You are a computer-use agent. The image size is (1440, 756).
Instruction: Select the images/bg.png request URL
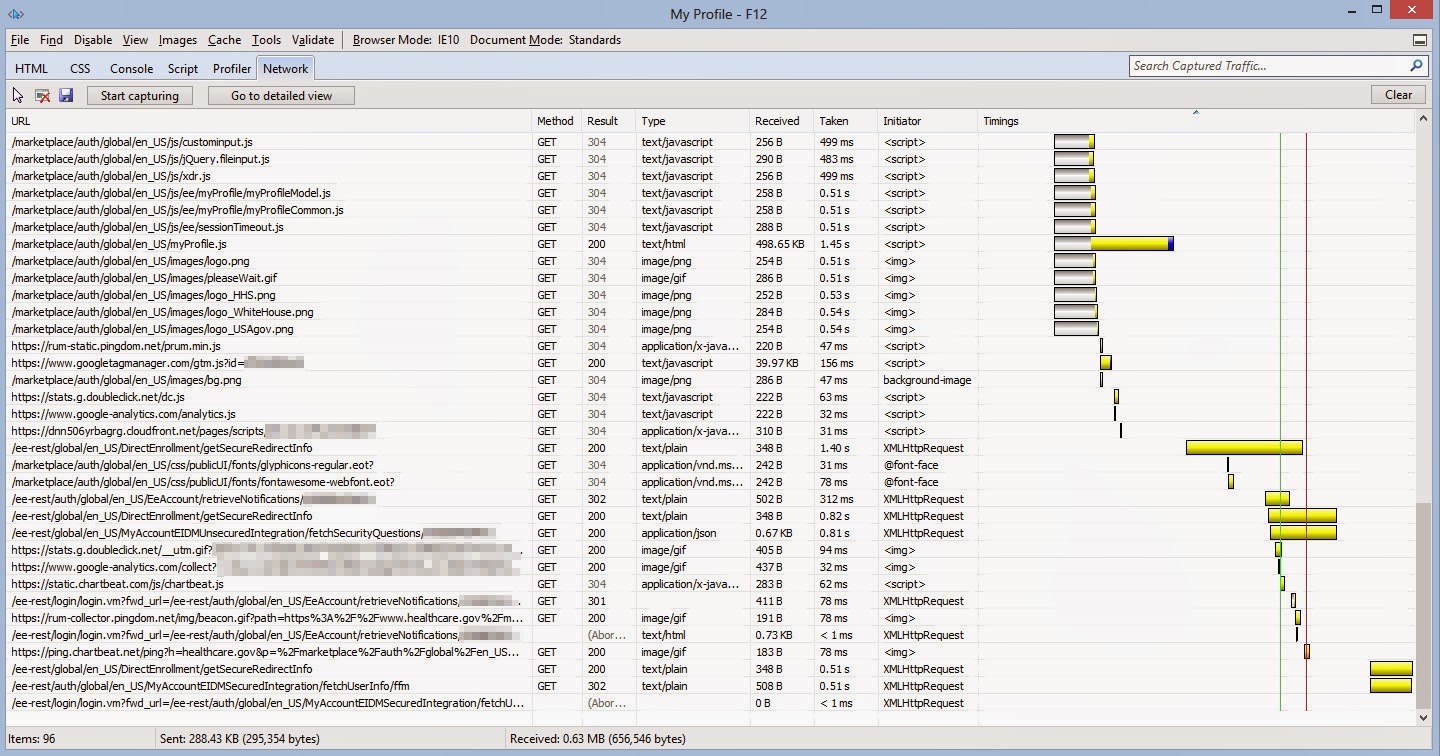point(126,380)
